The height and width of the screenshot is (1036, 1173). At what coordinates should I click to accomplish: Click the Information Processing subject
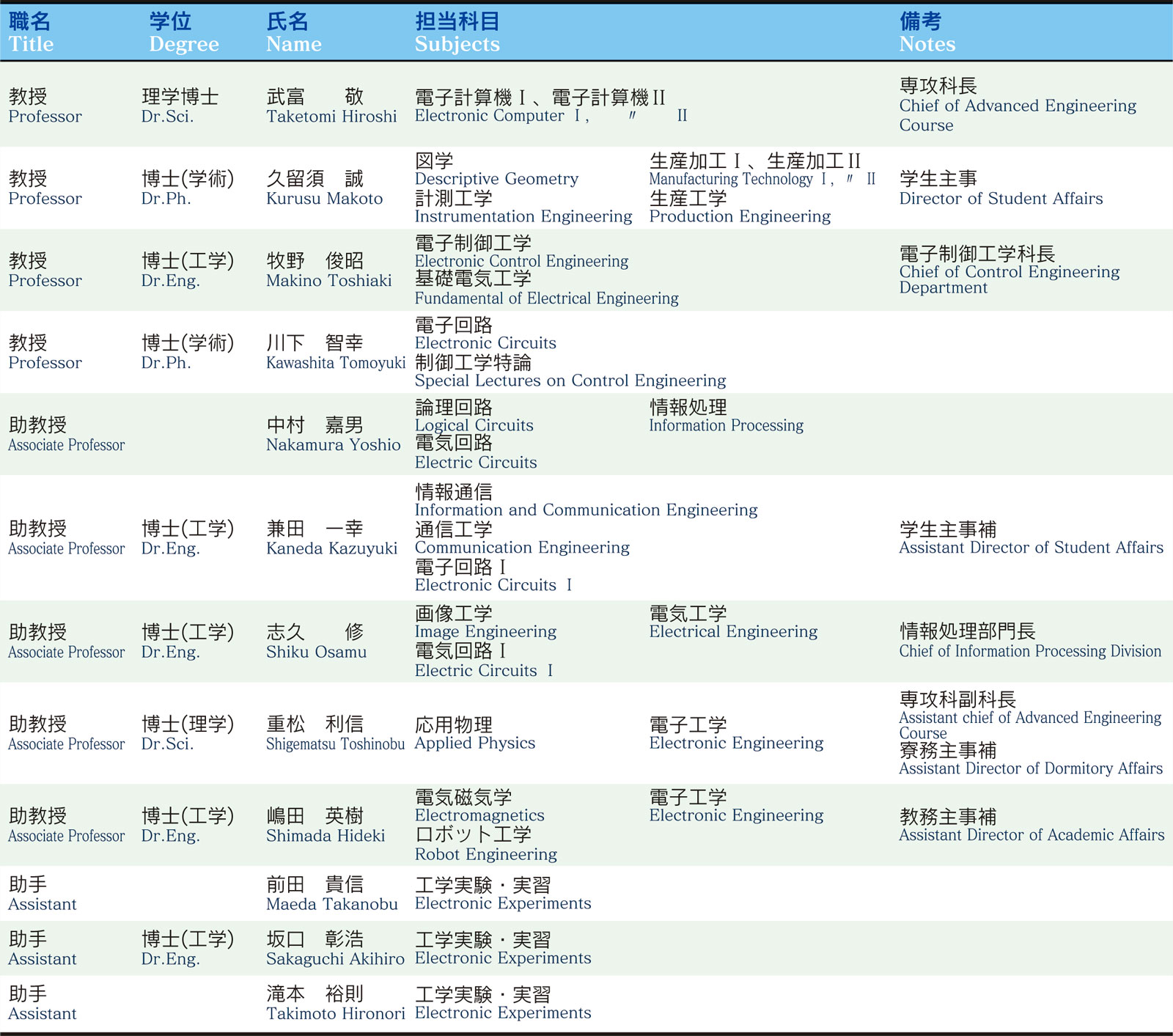tap(726, 425)
